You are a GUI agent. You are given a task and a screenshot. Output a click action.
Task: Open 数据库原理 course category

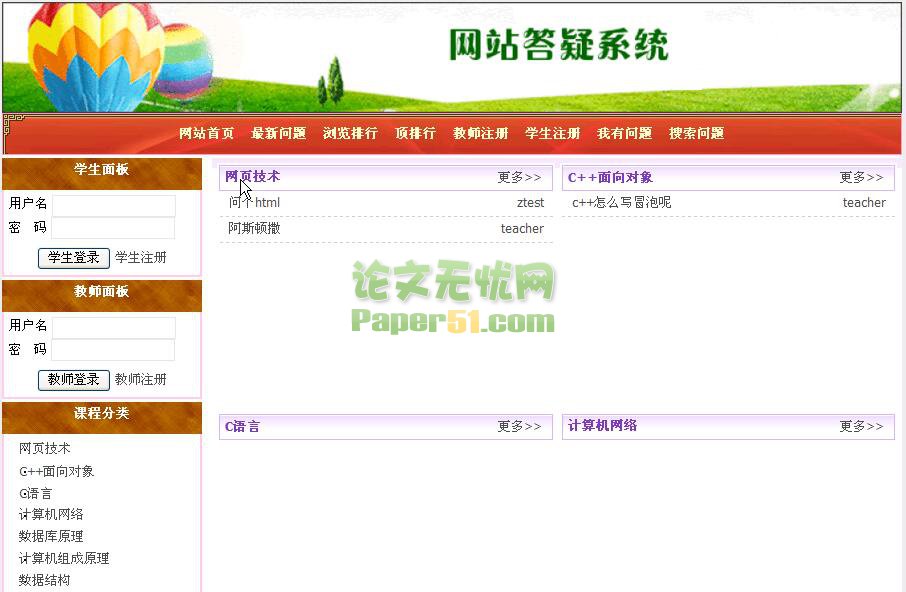coord(51,536)
